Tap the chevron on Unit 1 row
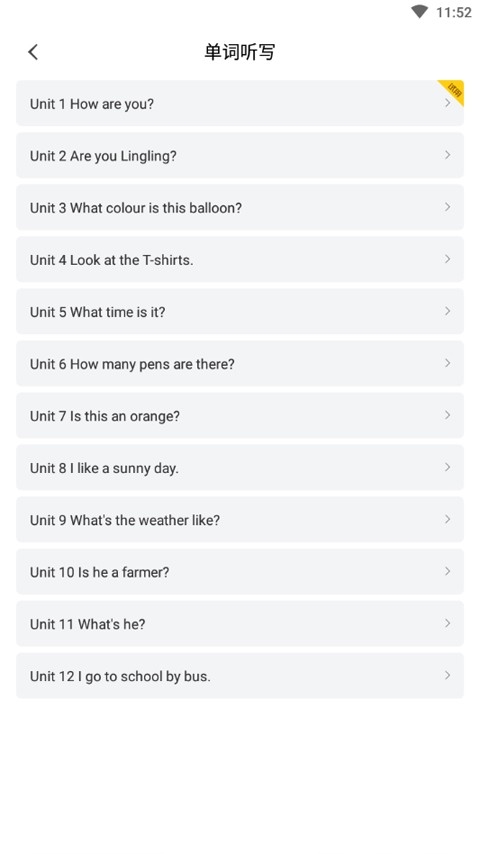This screenshot has height=854, width=480. (x=447, y=103)
